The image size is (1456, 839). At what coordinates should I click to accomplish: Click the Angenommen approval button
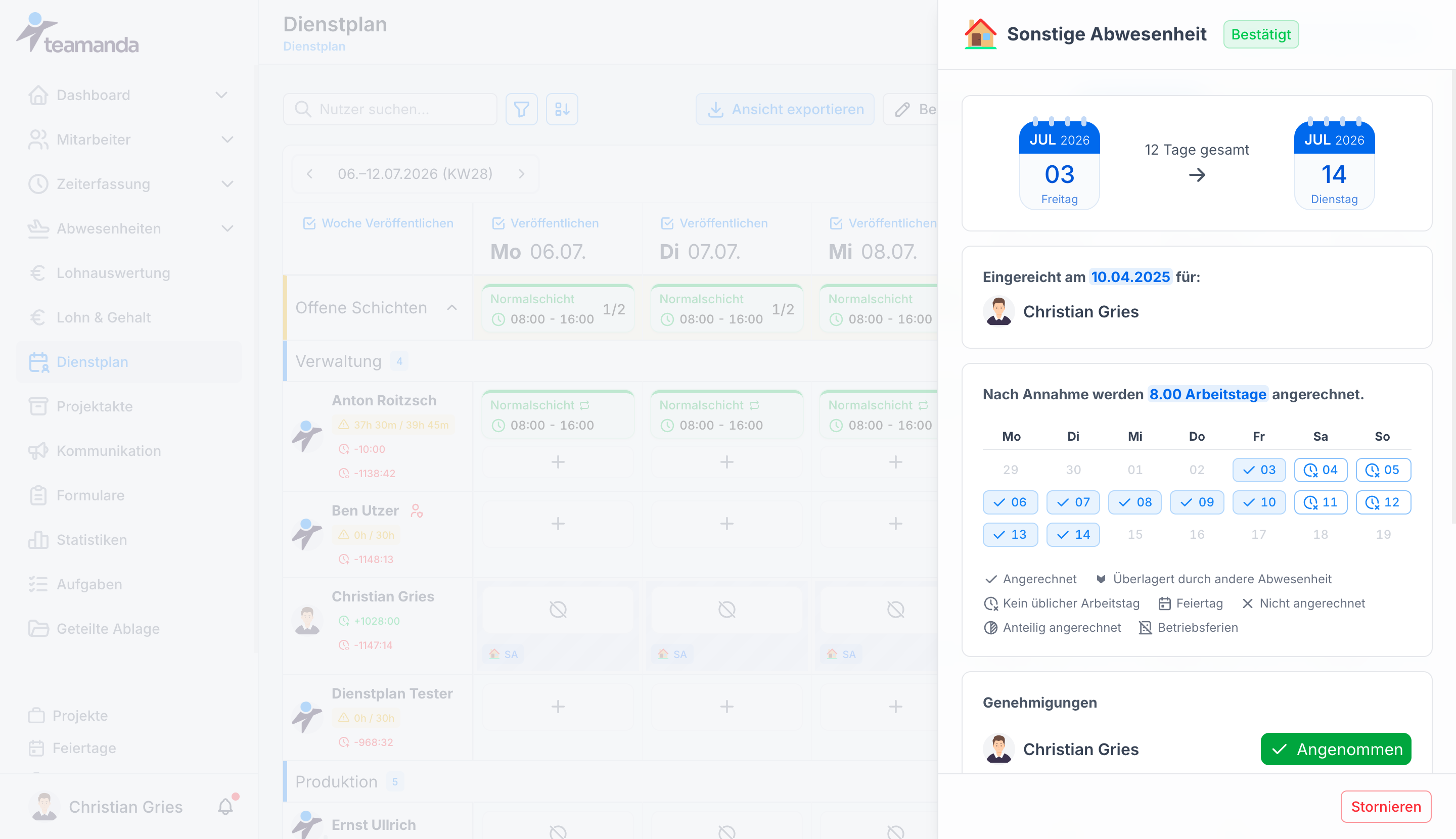pyautogui.click(x=1335, y=749)
